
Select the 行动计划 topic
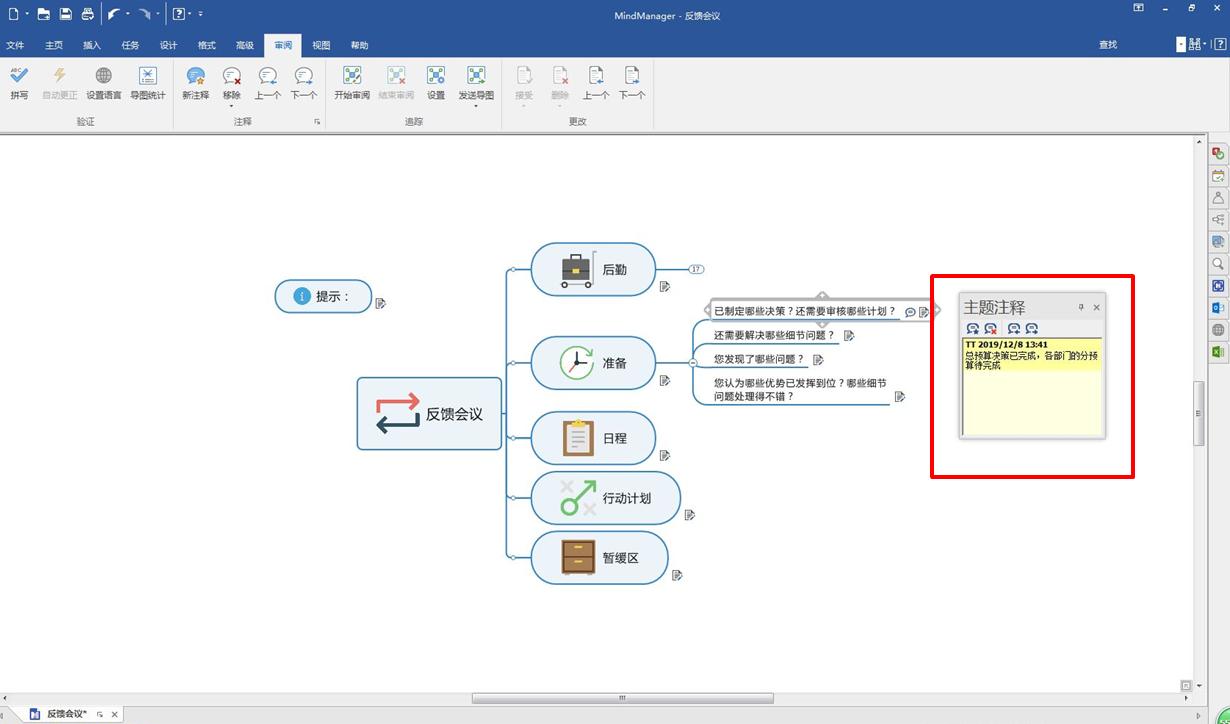tap(606, 498)
